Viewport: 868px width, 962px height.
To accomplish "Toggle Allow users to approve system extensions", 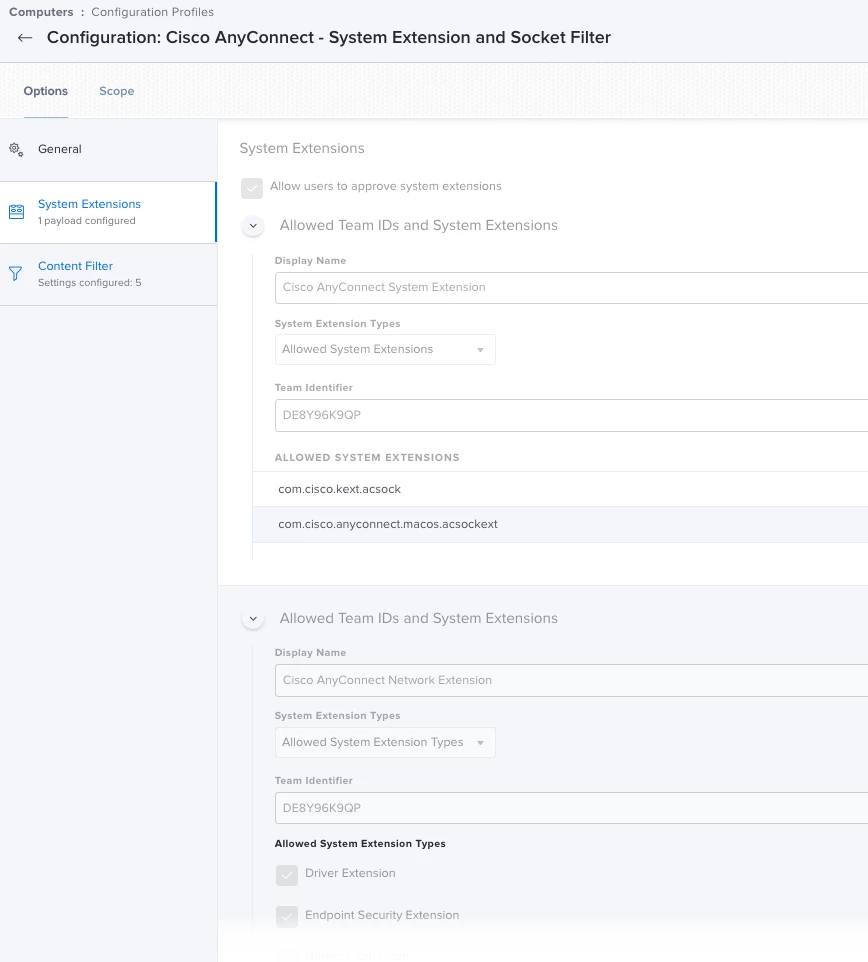I will pos(252,188).
